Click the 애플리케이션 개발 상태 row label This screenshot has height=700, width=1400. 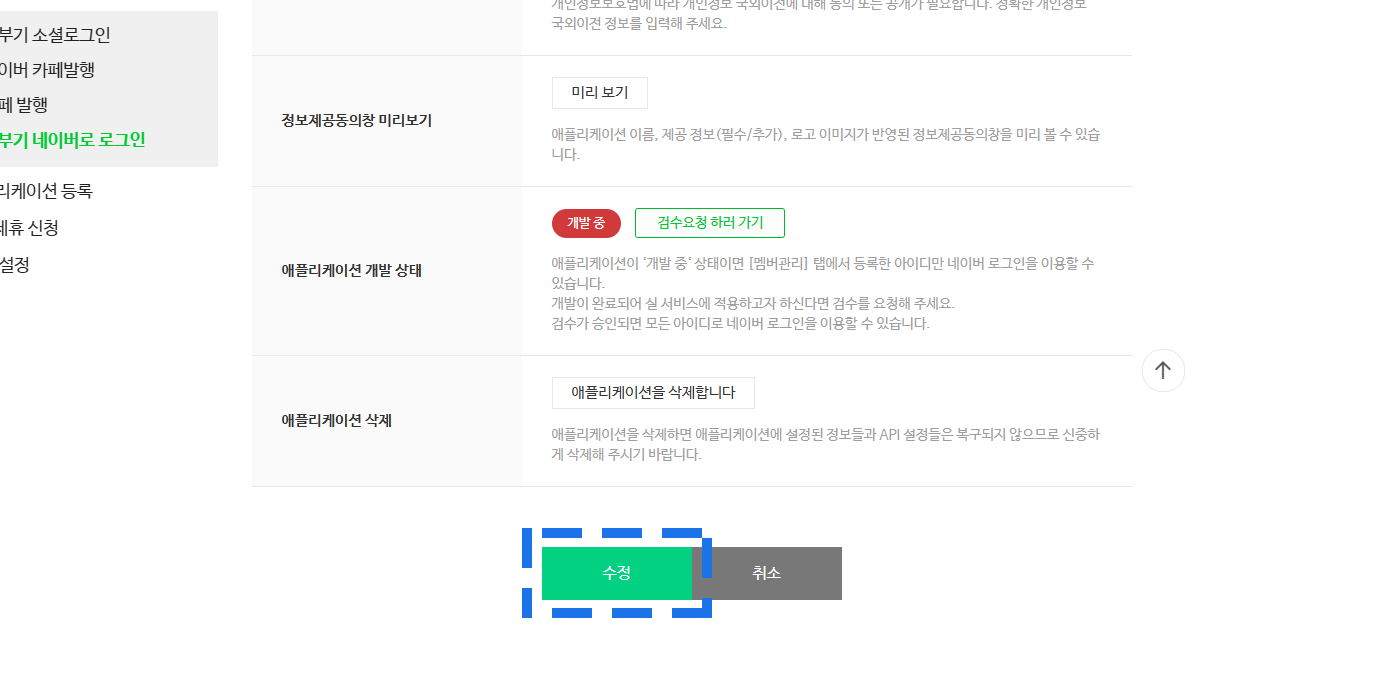pyautogui.click(x=351, y=270)
